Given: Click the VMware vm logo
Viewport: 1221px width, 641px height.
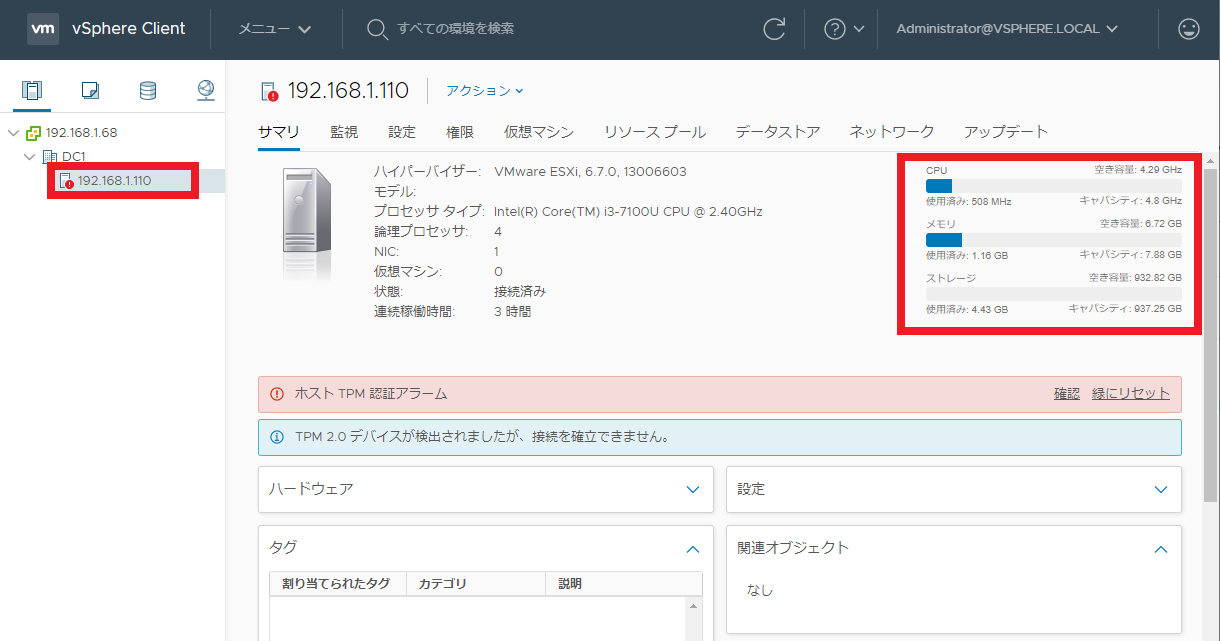Looking at the screenshot, I should tap(43, 29).
